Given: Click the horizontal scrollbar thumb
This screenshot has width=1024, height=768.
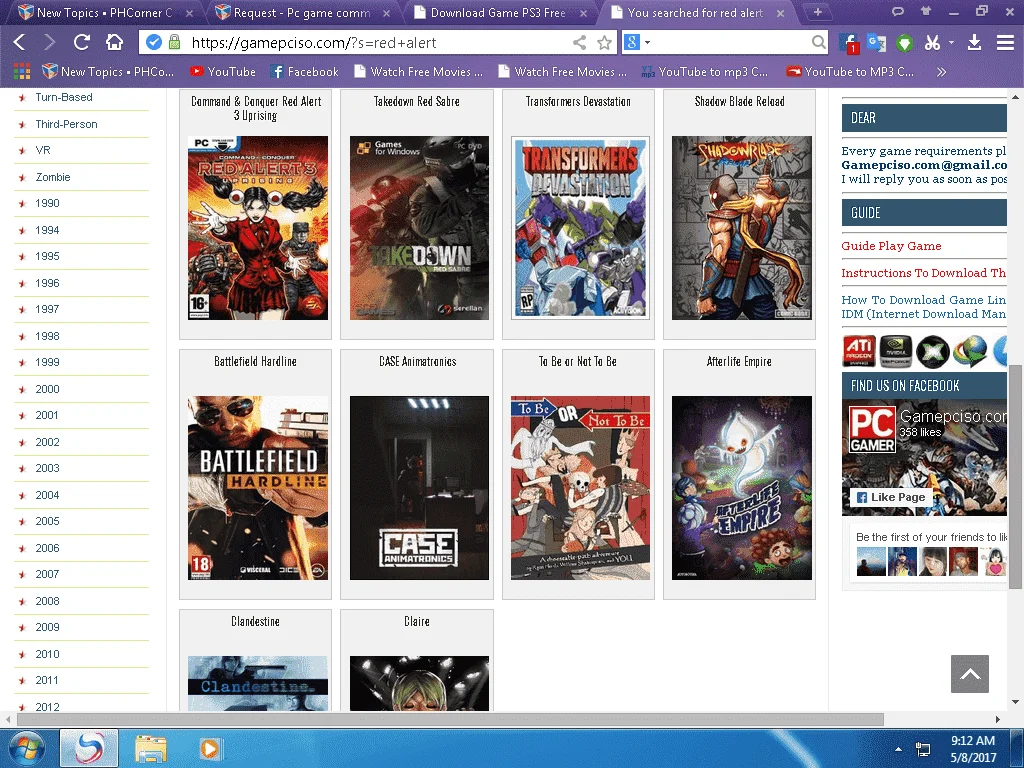Looking at the screenshot, I should click(x=450, y=719).
